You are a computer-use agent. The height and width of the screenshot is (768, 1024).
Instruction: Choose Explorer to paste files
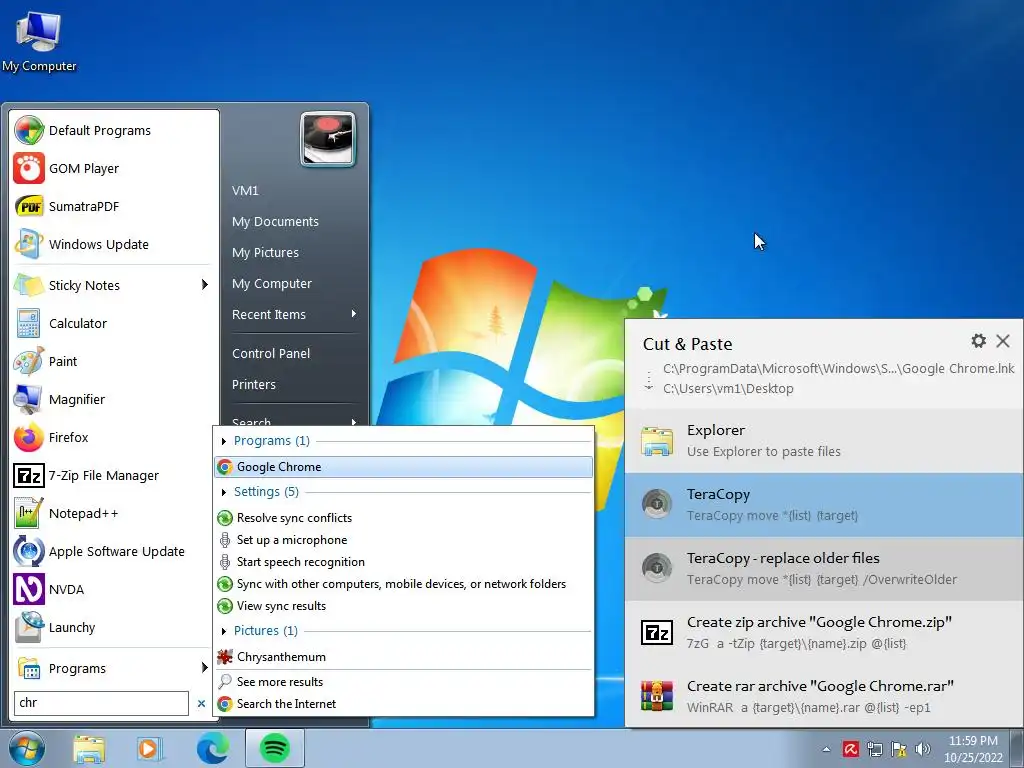coord(824,441)
